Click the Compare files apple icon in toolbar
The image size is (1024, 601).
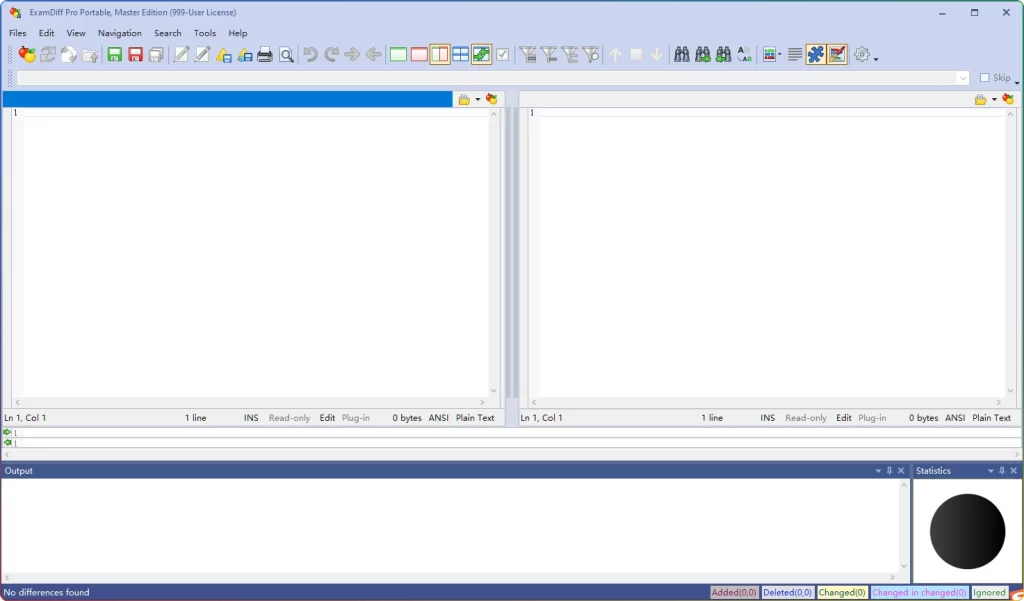[27, 55]
